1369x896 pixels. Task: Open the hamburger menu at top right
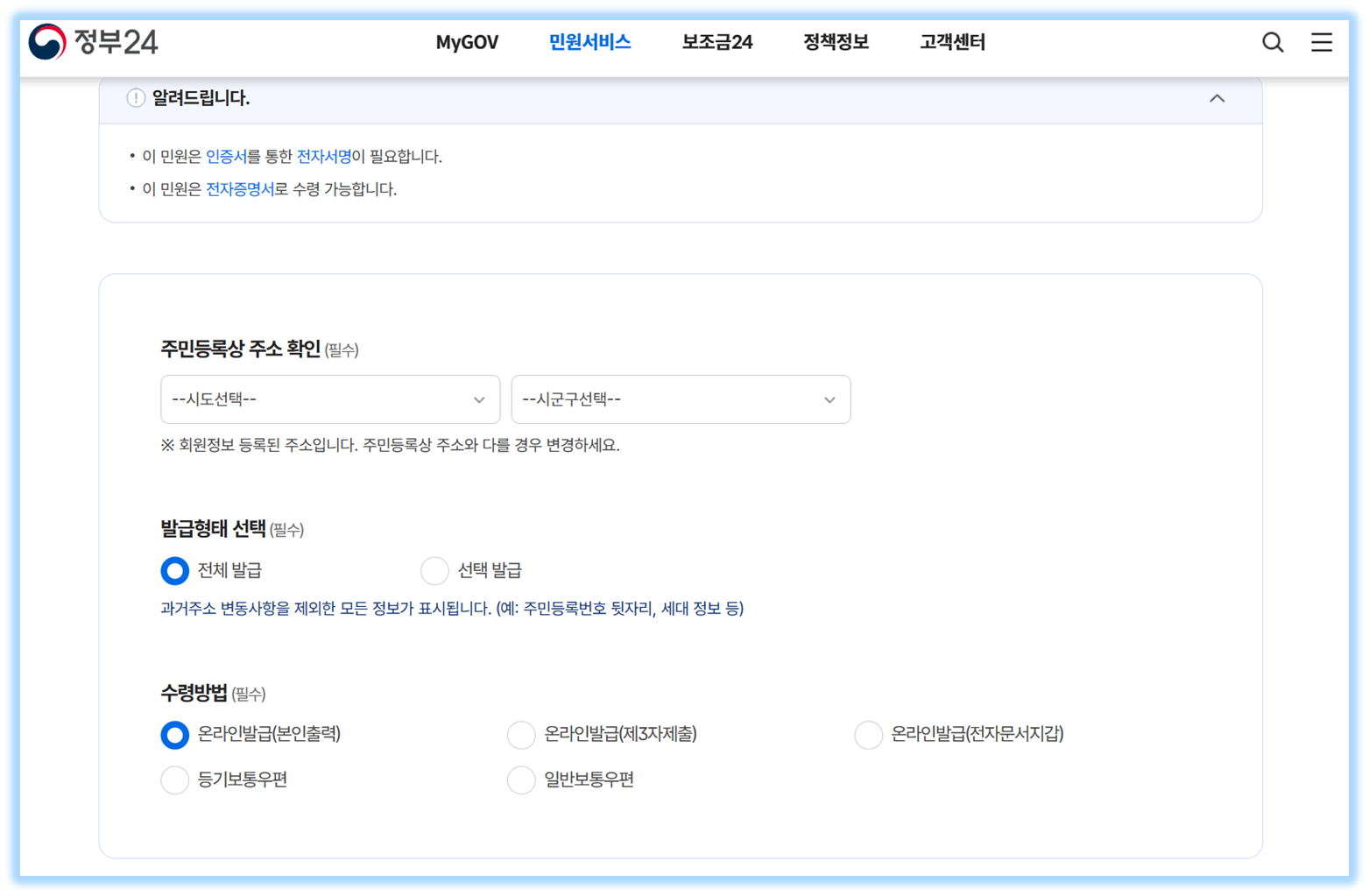[1321, 42]
